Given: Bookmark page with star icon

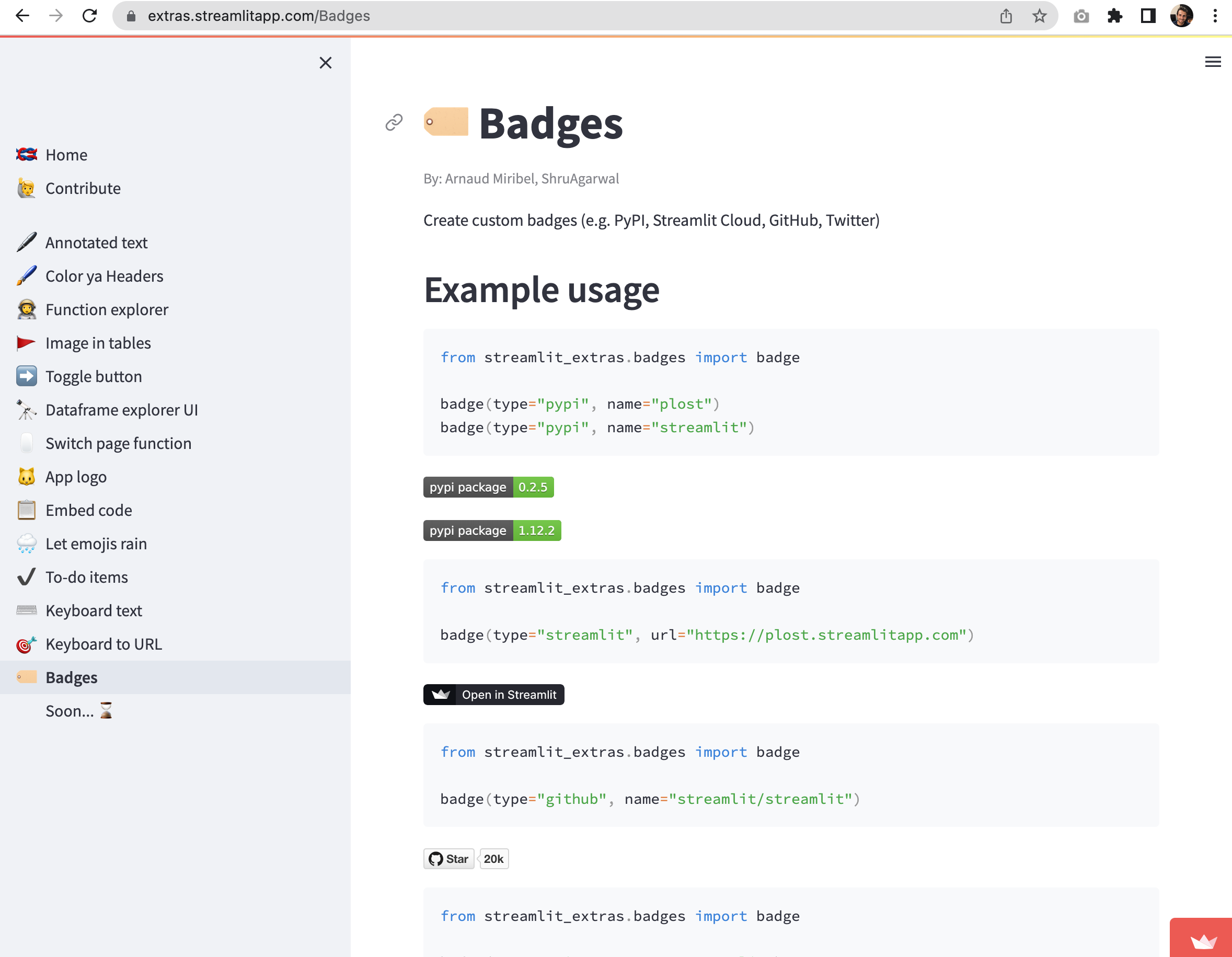Looking at the screenshot, I should coord(1039,16).
